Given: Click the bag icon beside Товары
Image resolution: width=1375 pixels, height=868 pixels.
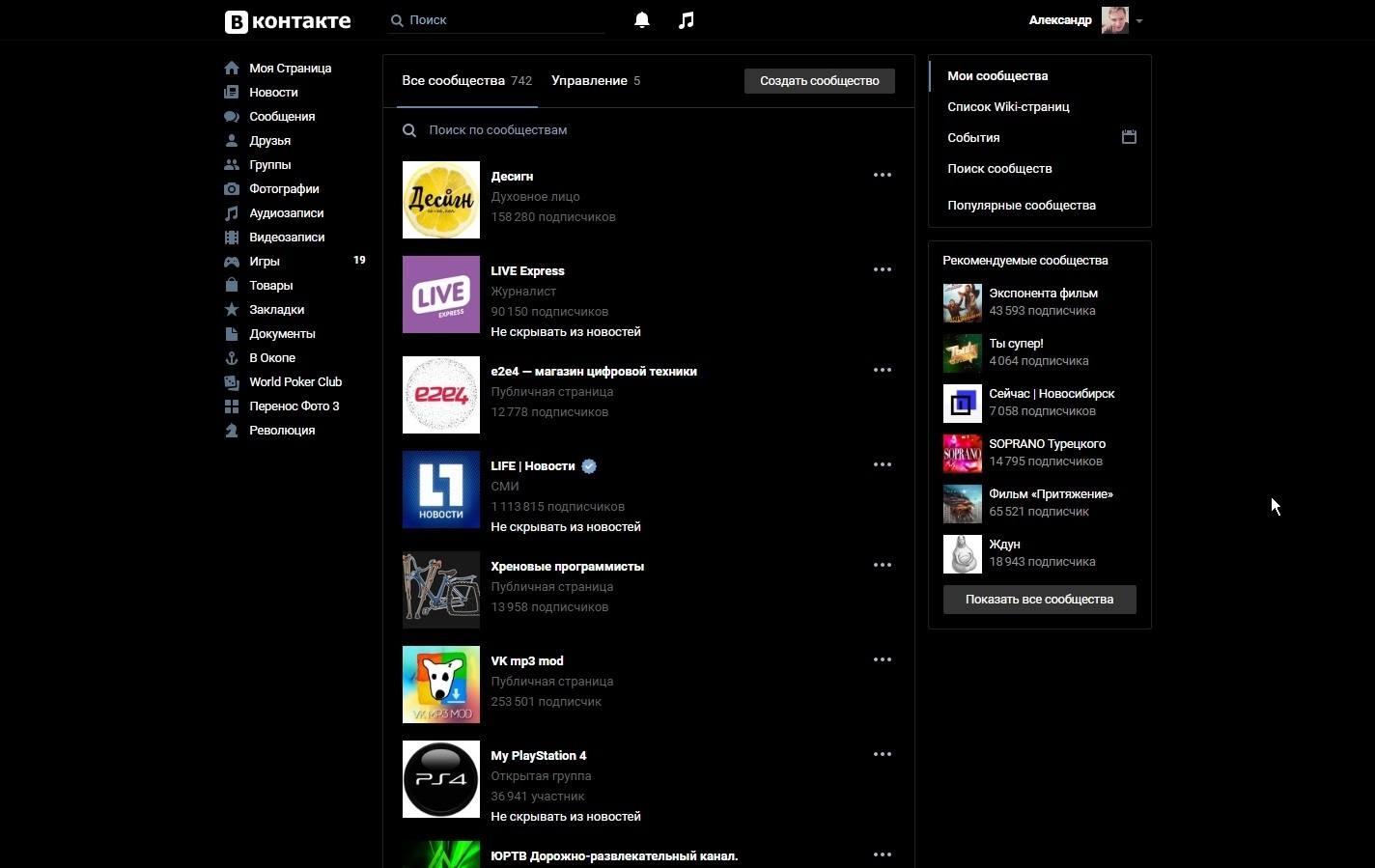Looking at the screenshot, I should click(x=232, y=285).
